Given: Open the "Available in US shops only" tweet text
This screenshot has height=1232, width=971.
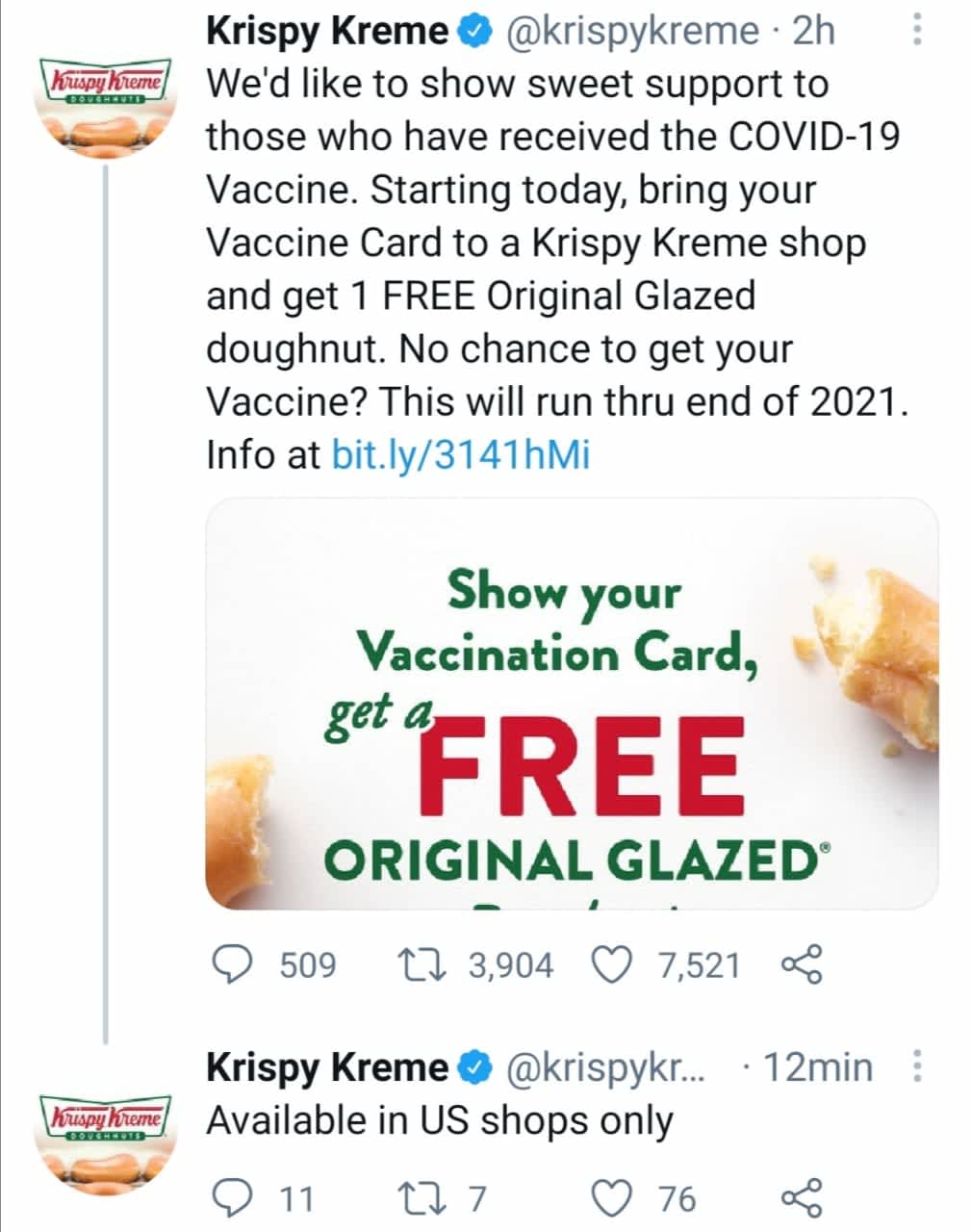Looking at the screenshot, I should click(x=440, y=1121).
